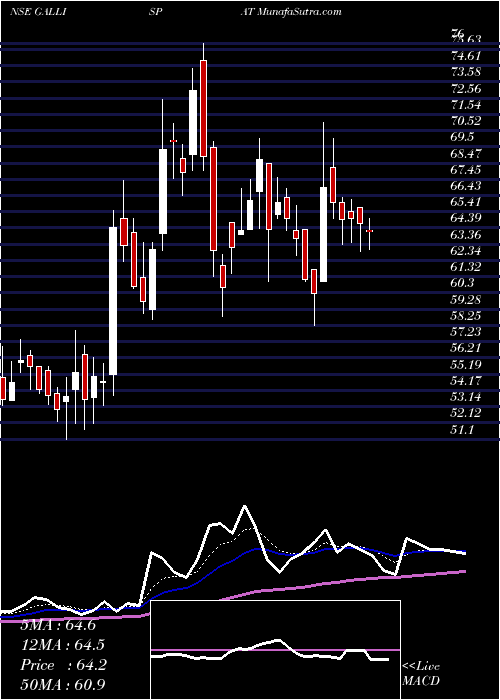Click the 66.43 price level label

[x=466, y=186]
